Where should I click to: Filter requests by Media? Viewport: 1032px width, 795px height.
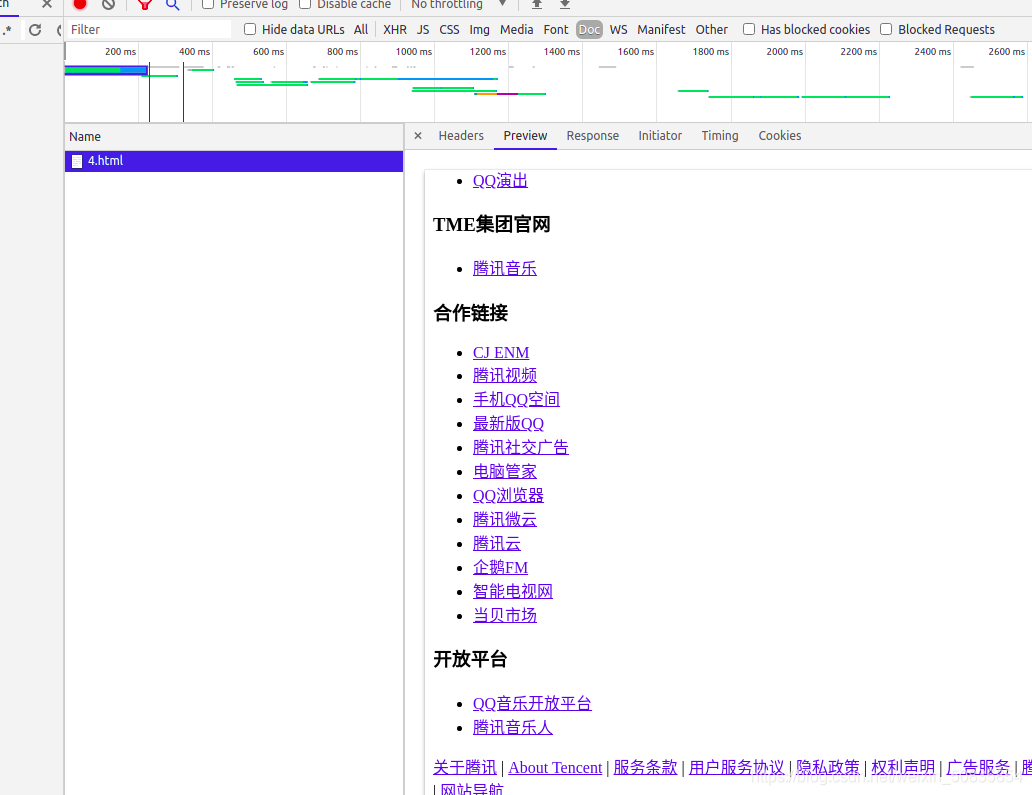[x=517, y=30]
